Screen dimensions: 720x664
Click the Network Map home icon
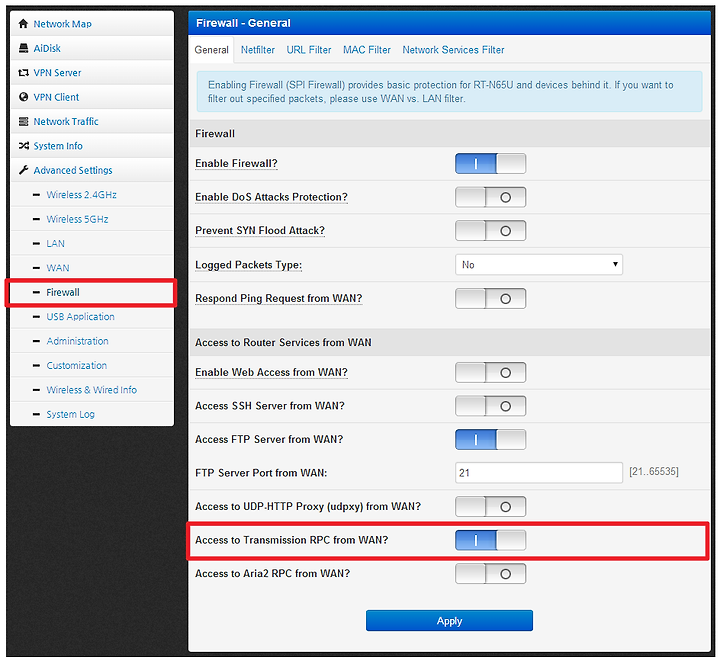click(23, 24)
